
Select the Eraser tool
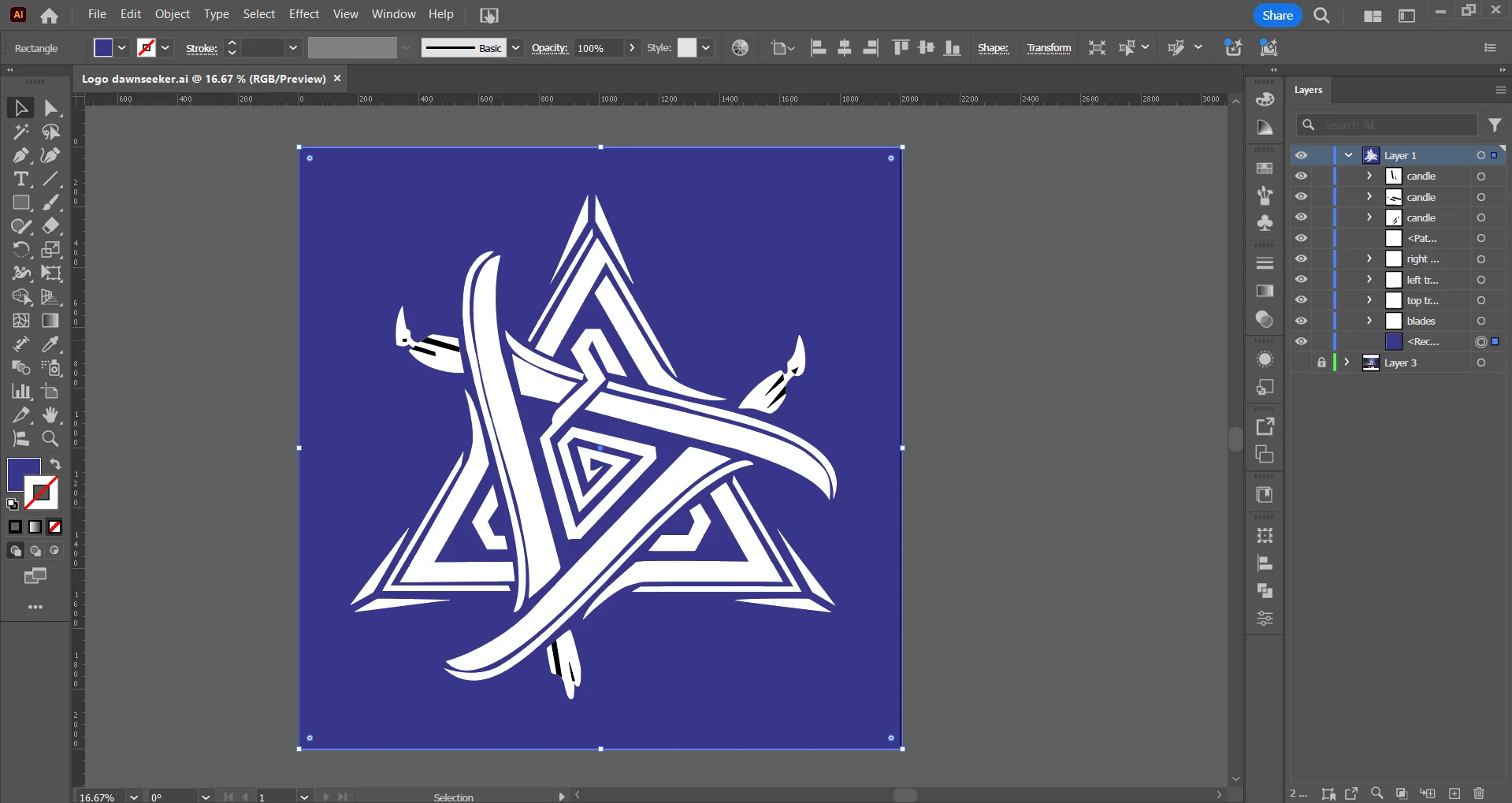point(51,226)
